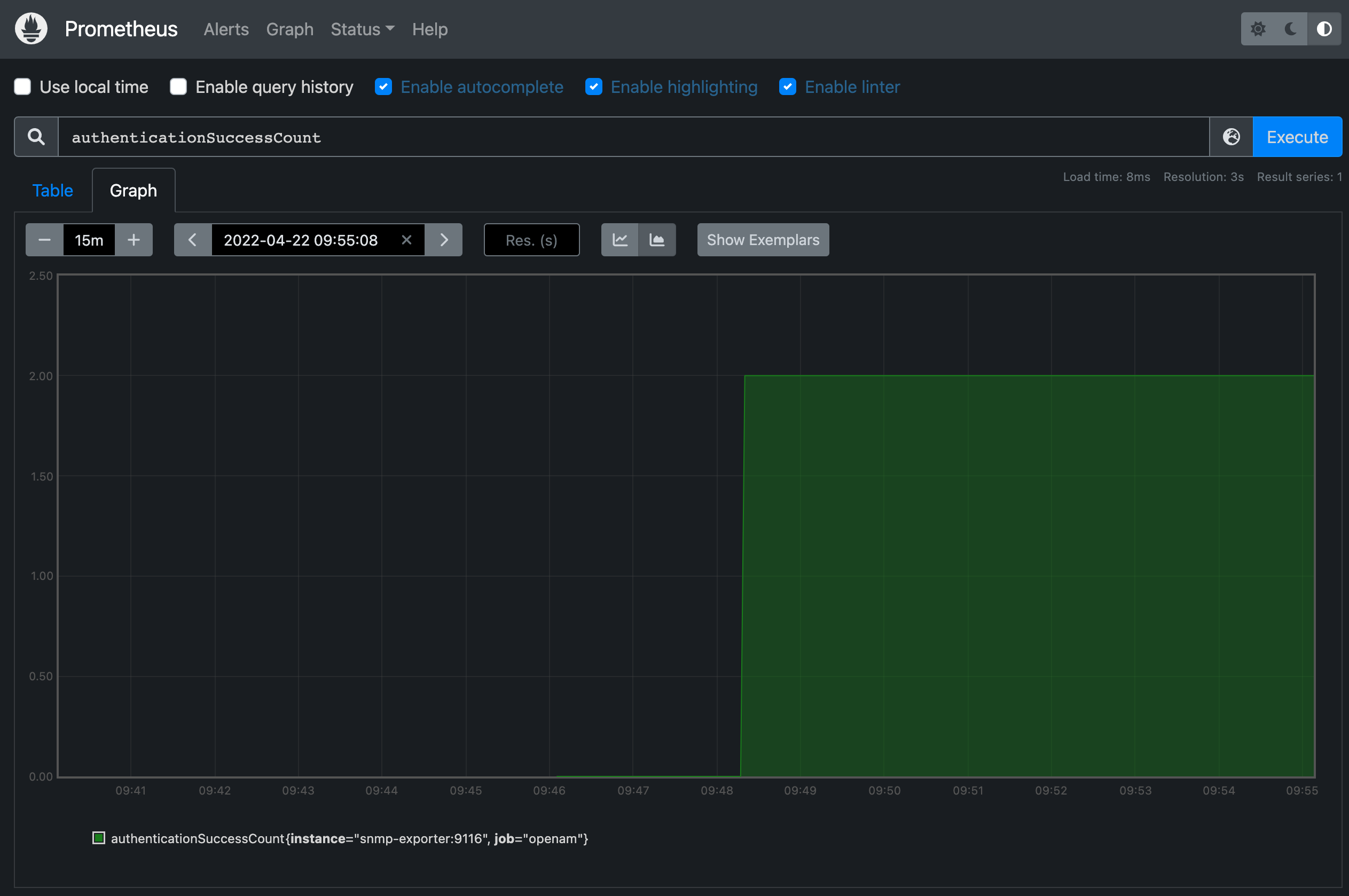The height and width of the screenshot is (896, 1349).
Task: Clear the end time with X
Action: (406, 240)
